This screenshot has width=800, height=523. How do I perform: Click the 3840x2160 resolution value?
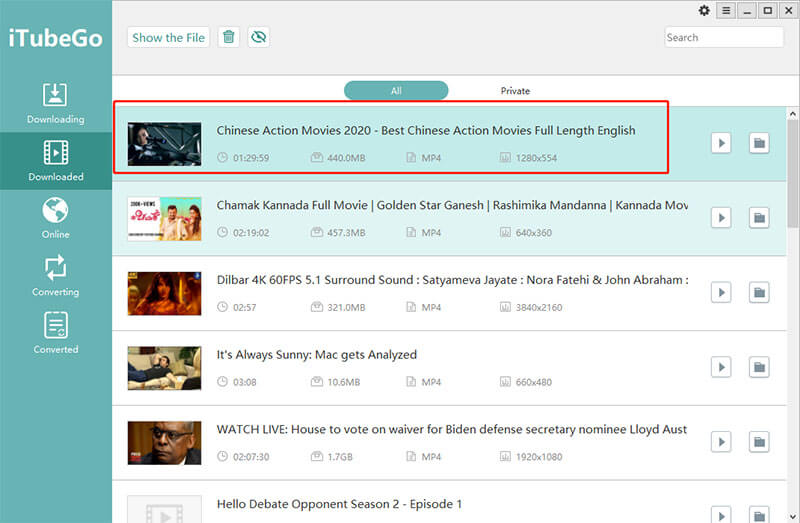coord(539,308)
